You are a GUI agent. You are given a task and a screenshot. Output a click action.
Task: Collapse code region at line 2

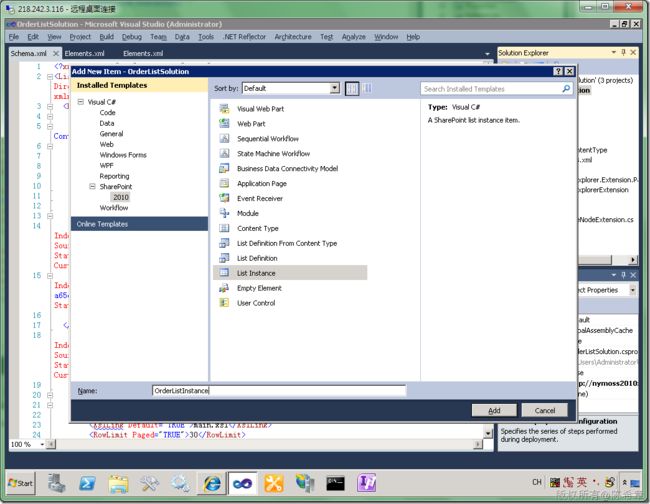50,77
